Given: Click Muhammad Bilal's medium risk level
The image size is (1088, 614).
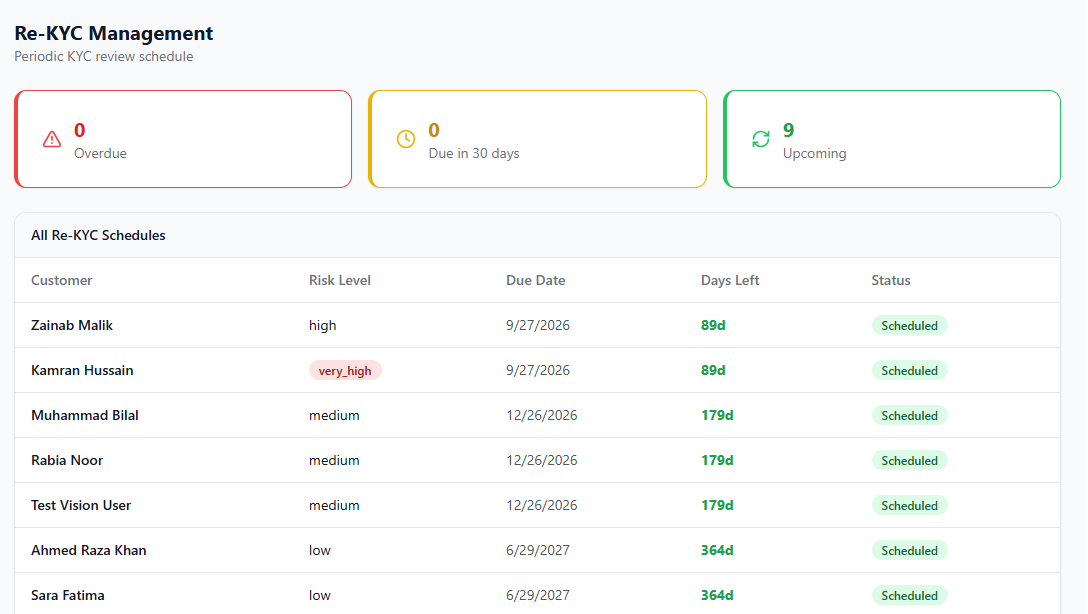Looking at the screenshot, I should 334,416.
